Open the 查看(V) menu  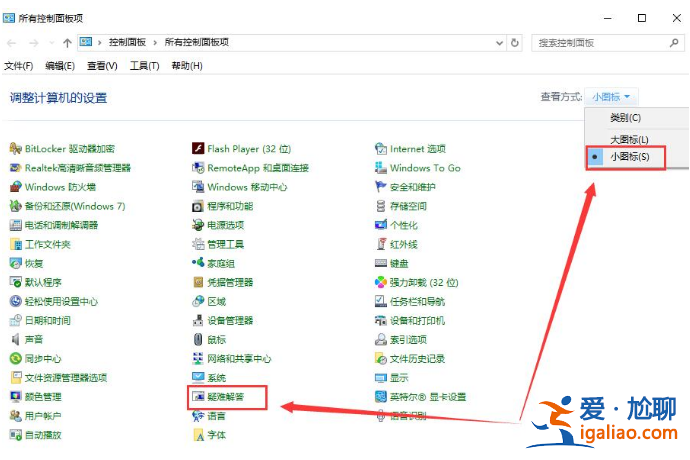102,66
